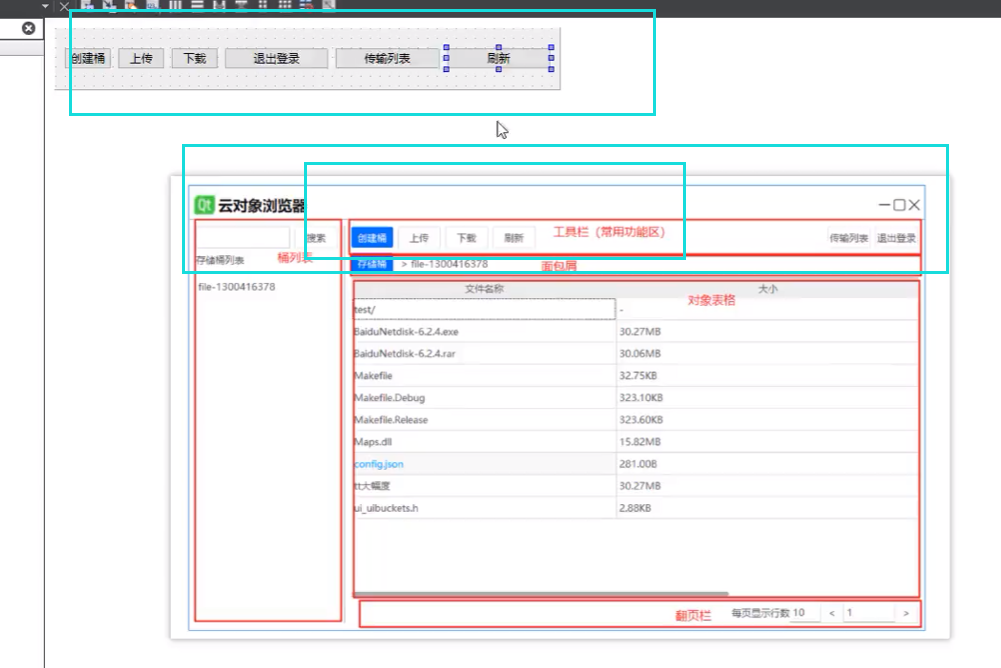Focus the bucket search input field
This screenshot has width=1001, height=668.
(243, 238)
